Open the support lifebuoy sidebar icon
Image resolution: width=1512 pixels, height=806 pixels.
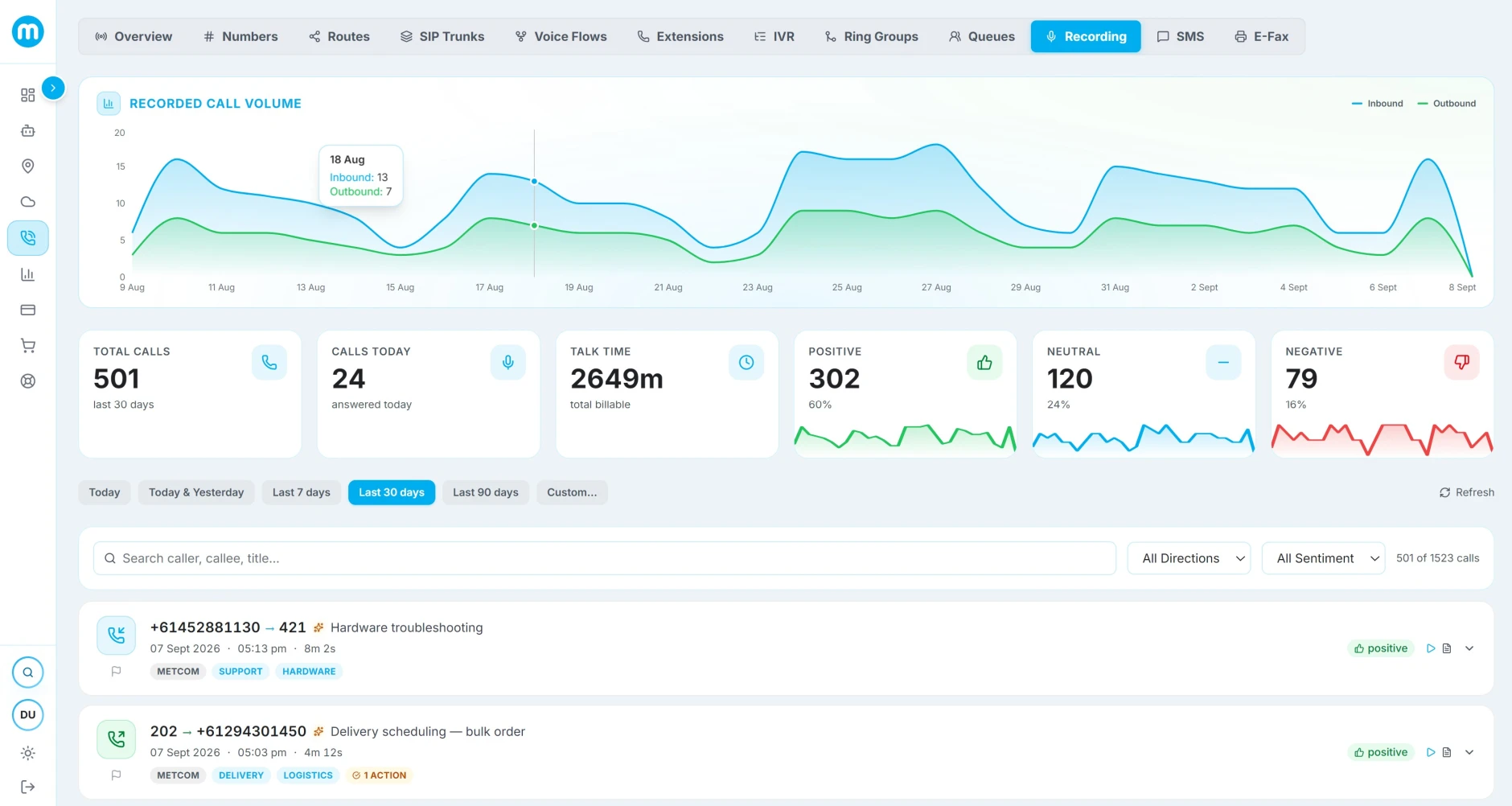click(28, 381)
